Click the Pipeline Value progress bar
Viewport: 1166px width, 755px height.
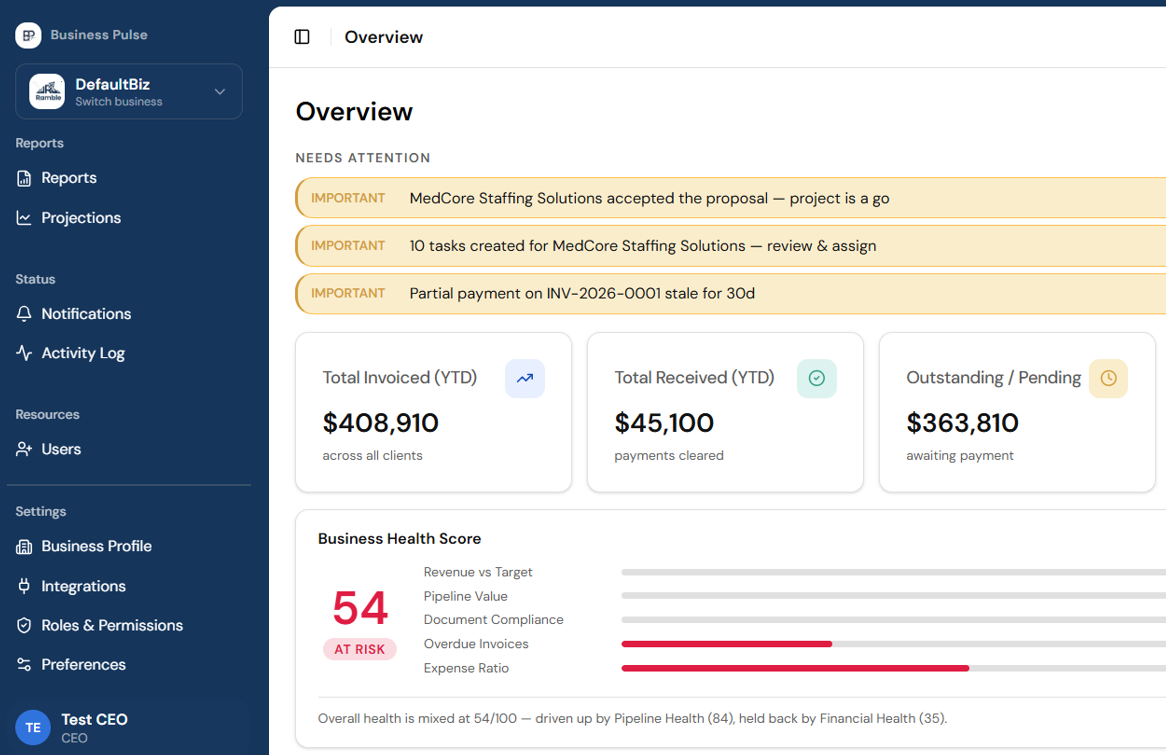tap(893, 596)
